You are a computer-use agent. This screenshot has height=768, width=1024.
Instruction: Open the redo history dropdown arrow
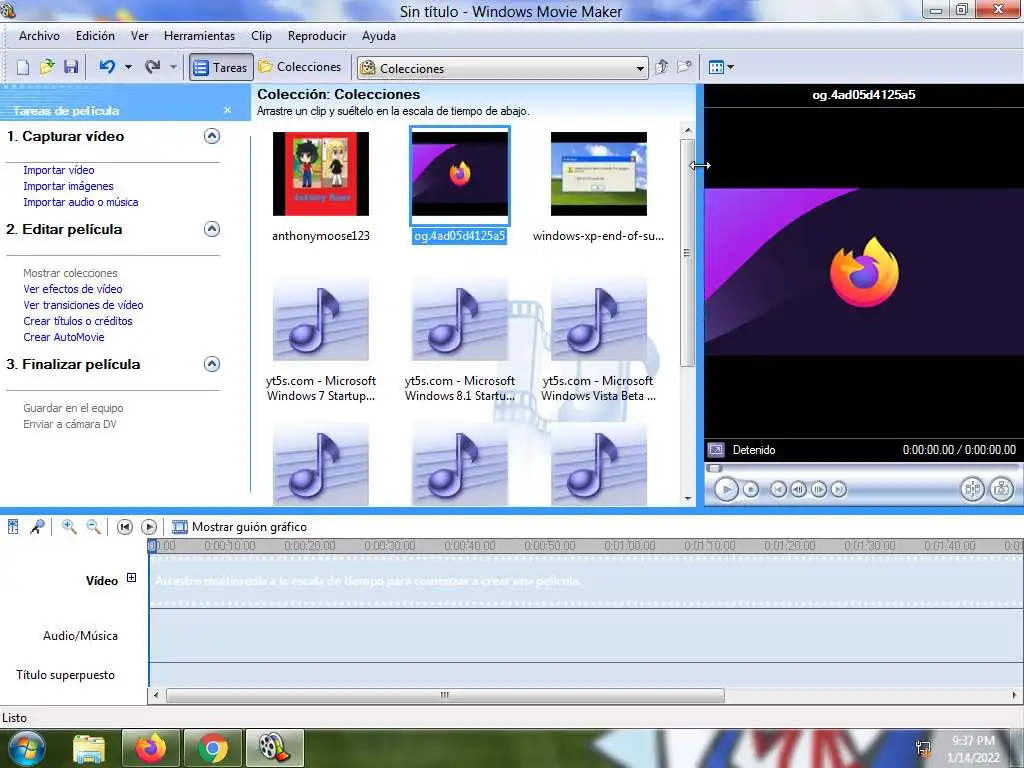pyautogui.click(x=173, y=67)
